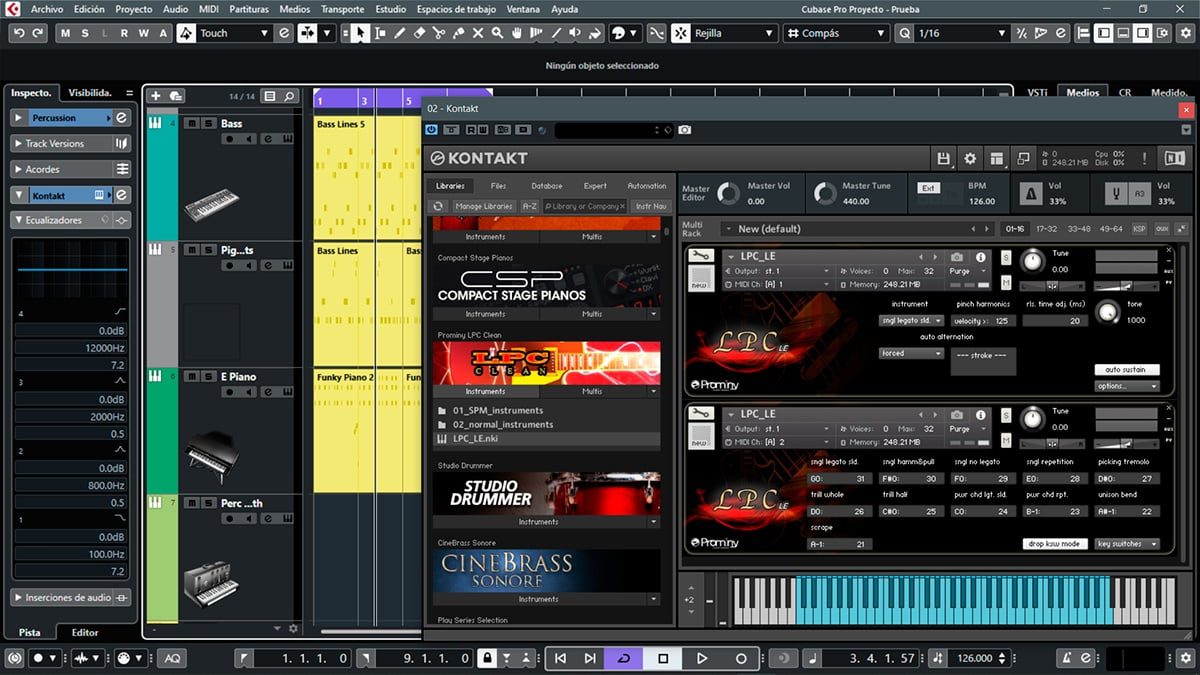This screenshot has width=1200, height=675.
Task: Click the Kontakt metronome icon
Action: 1030,193
